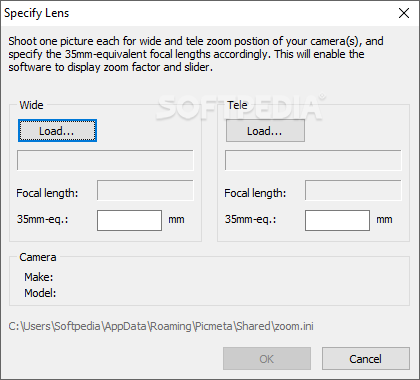Click Tele 35mm-eq. millimeter input box
This screenshot has height=380, width=420.
(337, 220)
